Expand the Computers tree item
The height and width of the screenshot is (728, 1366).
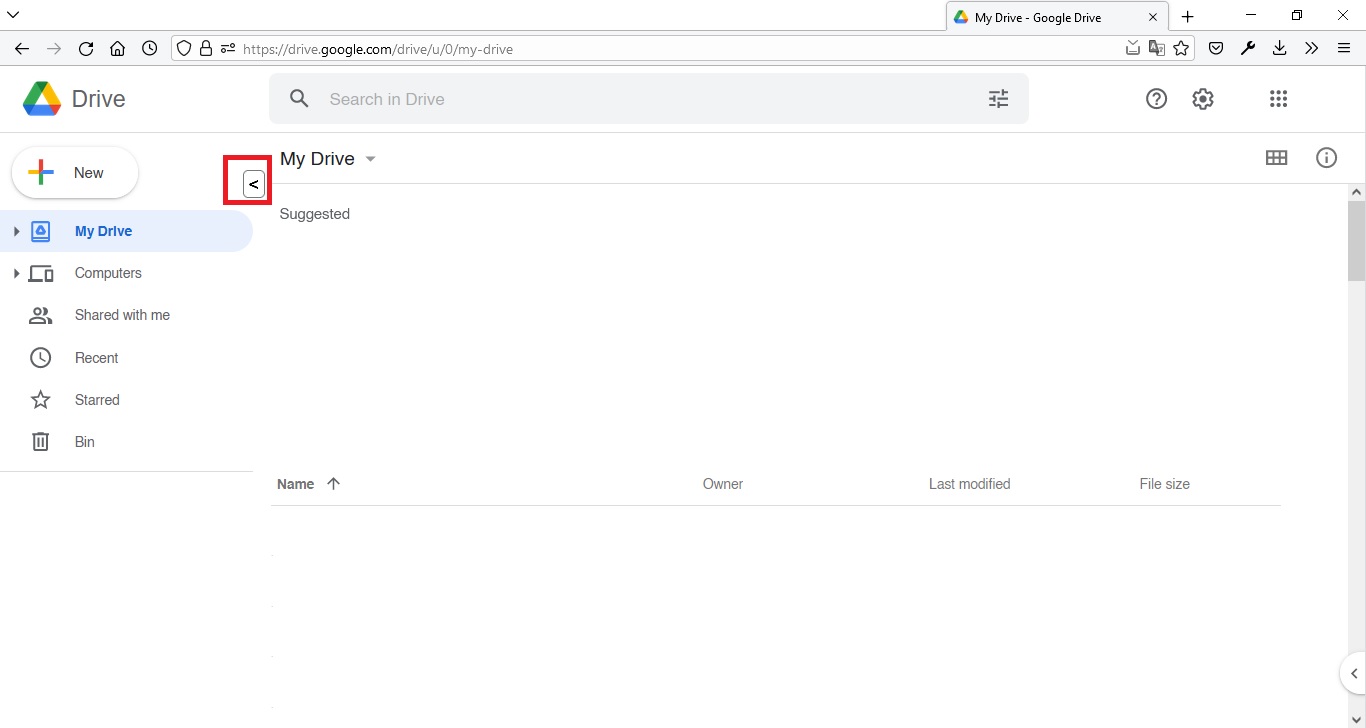pyautogui.click(x=15, y=273)
